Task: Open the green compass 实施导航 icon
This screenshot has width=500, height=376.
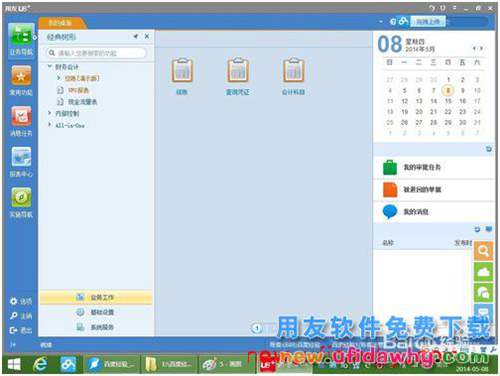Action: pyautogui.click(x=21, y=197)
